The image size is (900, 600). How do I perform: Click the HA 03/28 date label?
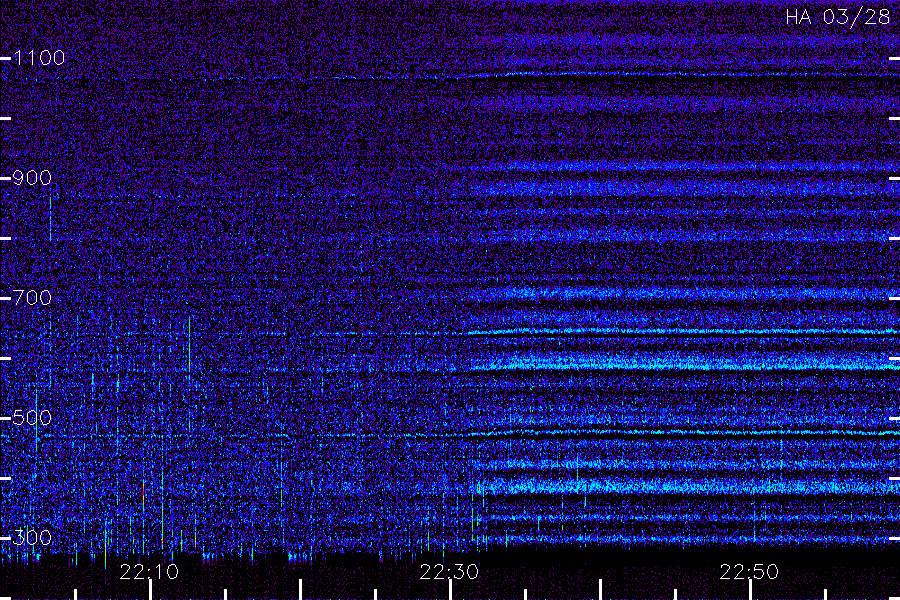pos(837,17)
